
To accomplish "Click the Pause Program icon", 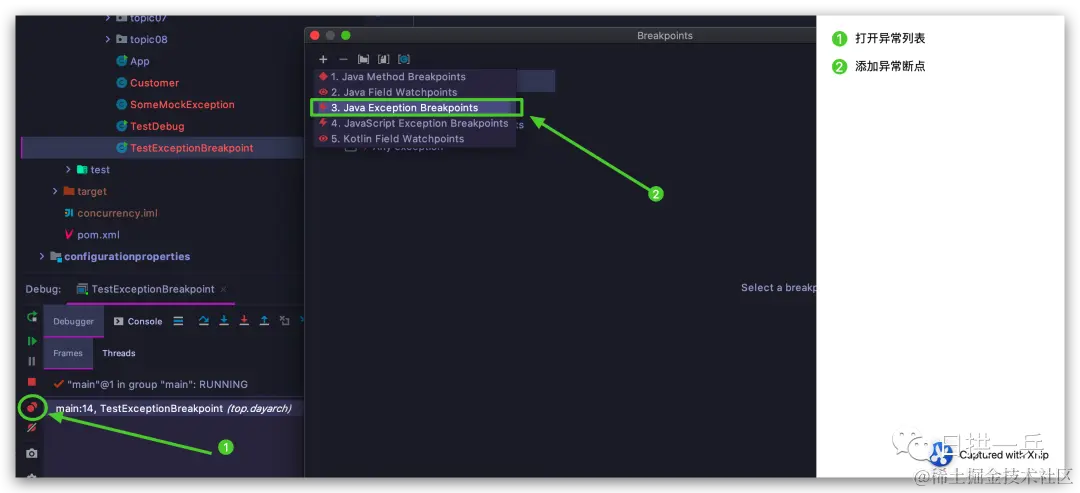I will (32, 361).
